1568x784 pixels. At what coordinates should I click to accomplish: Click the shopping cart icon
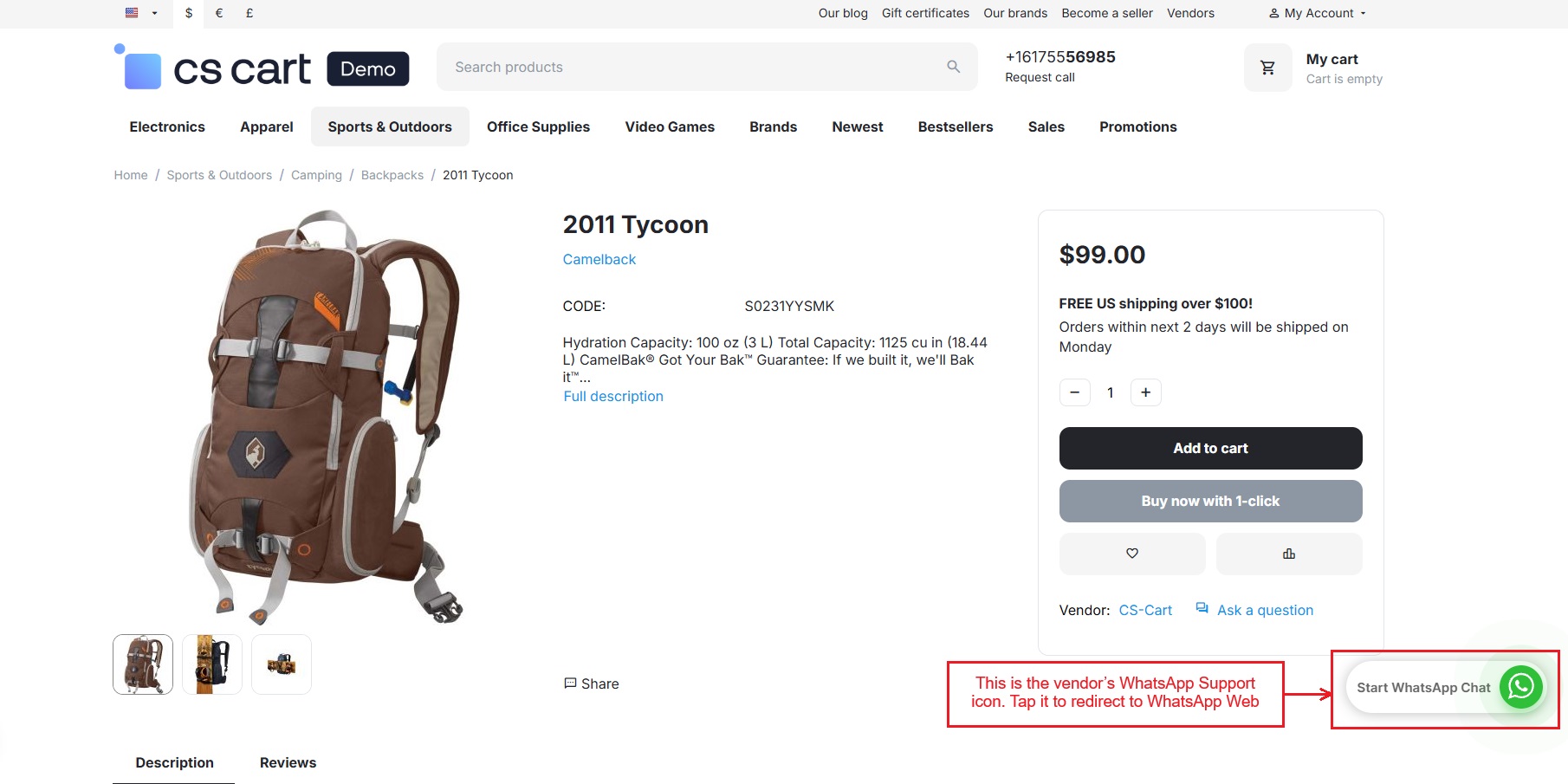coord(1267,68)
